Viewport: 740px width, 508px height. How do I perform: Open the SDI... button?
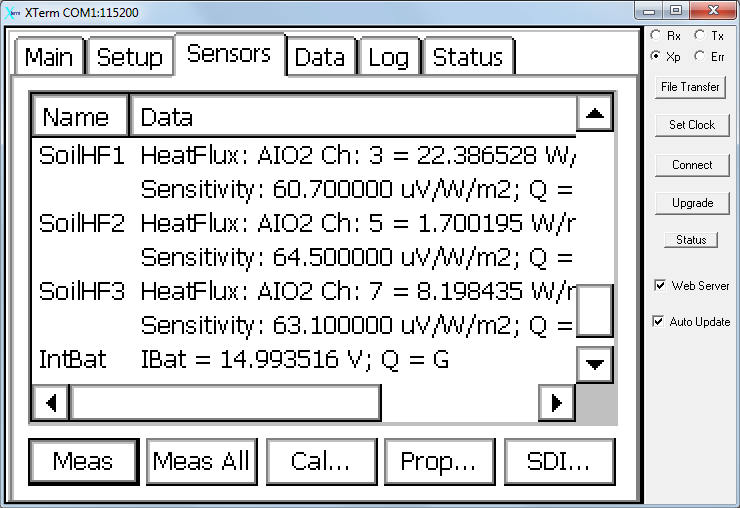(559, 461)
